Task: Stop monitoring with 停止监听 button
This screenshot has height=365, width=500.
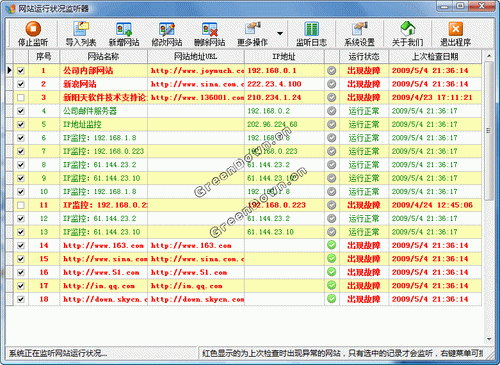Action: pos(33,34)
